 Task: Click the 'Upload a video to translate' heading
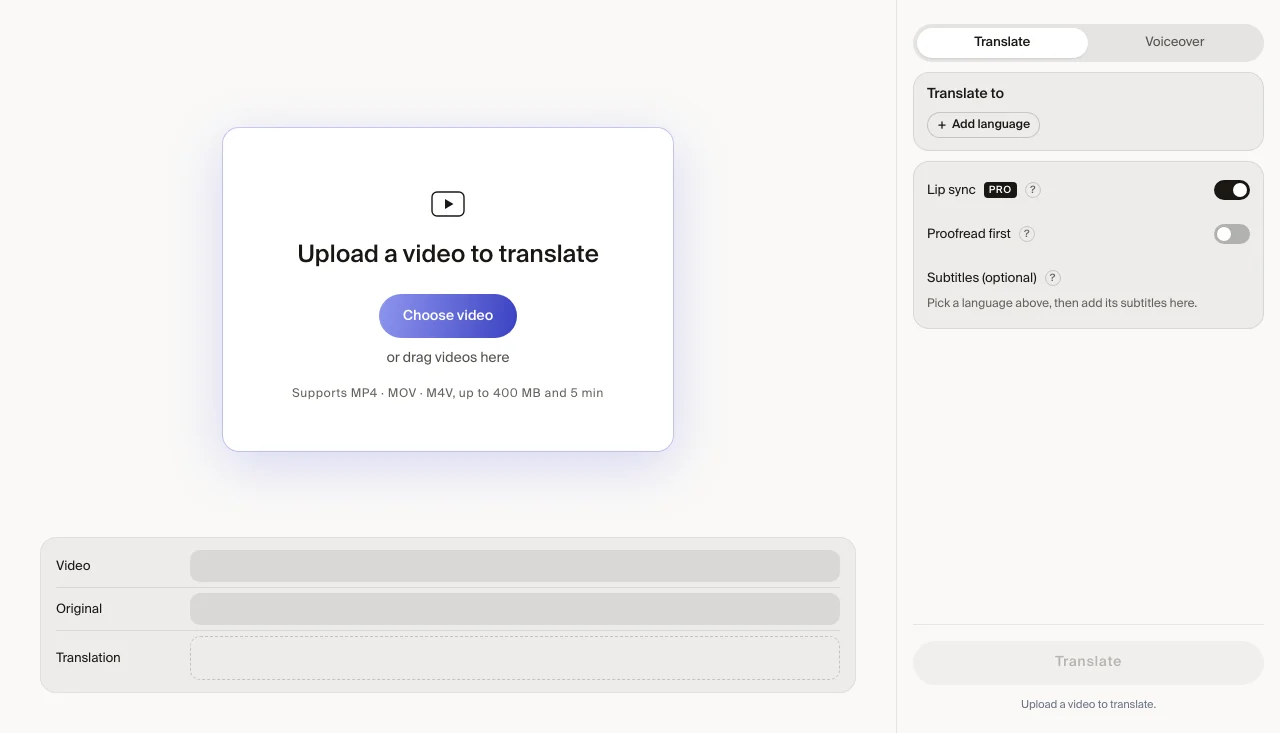pyautogui.click(x=448, y=254)
